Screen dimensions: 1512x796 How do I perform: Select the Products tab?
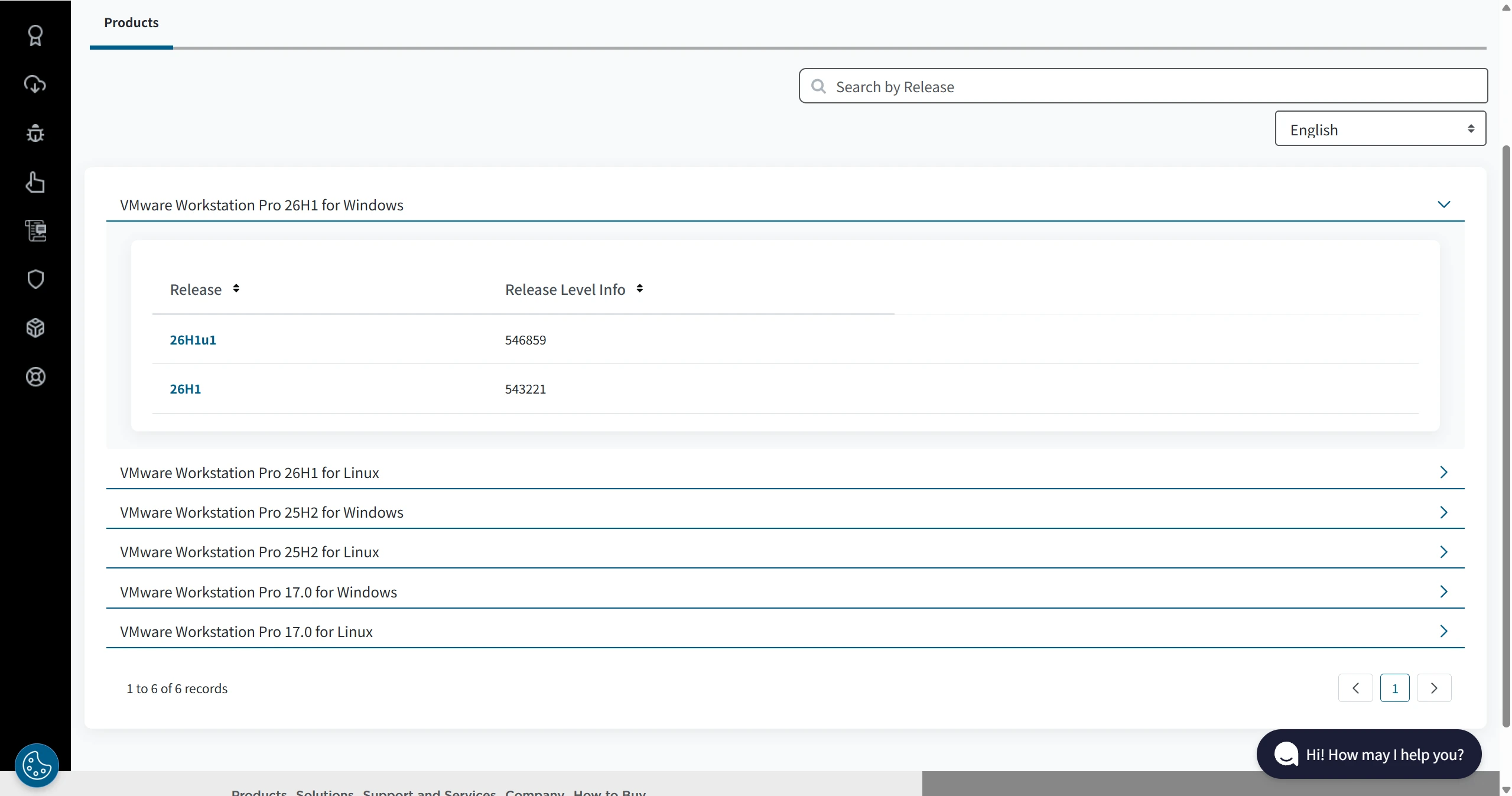coord(131,23)
